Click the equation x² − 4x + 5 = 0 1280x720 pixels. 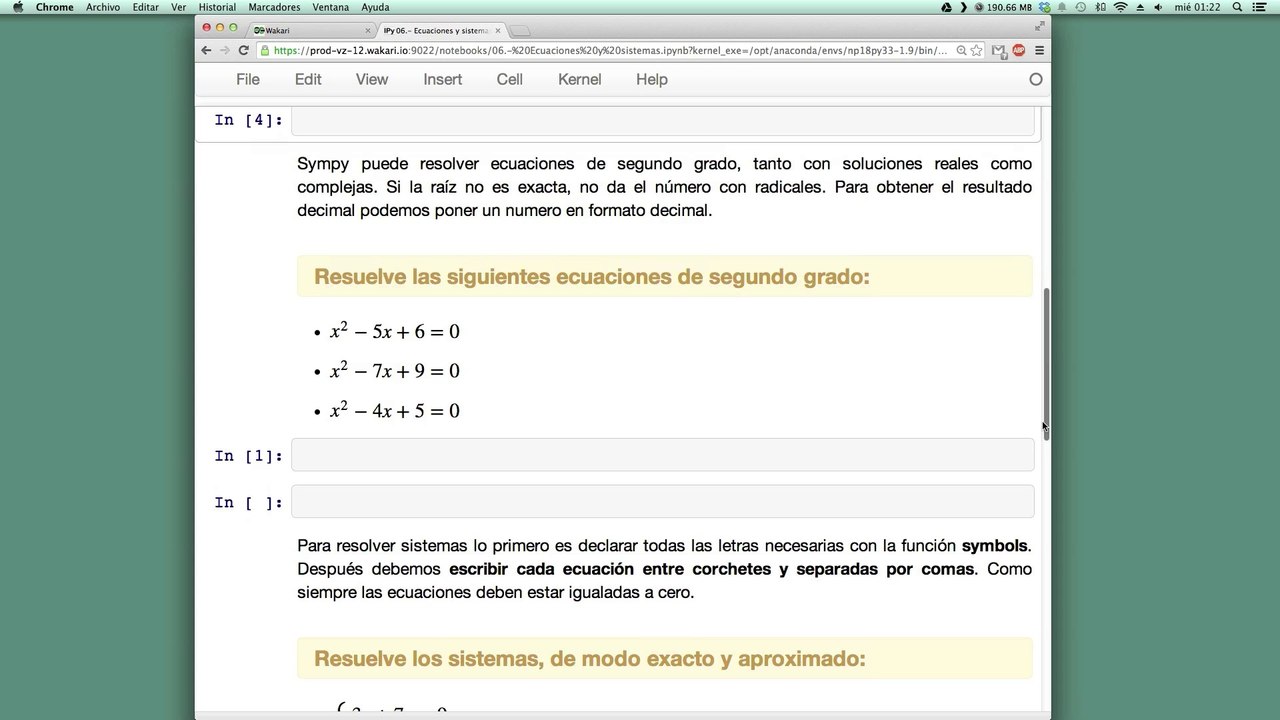click(395, 410)
